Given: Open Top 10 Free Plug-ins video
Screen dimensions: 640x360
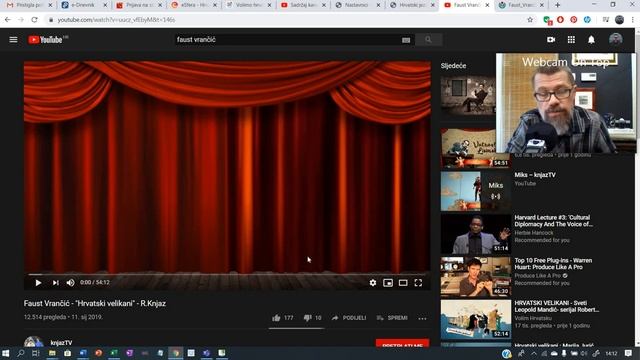Looking at the screenshot, I should click(x=553, y=264).
